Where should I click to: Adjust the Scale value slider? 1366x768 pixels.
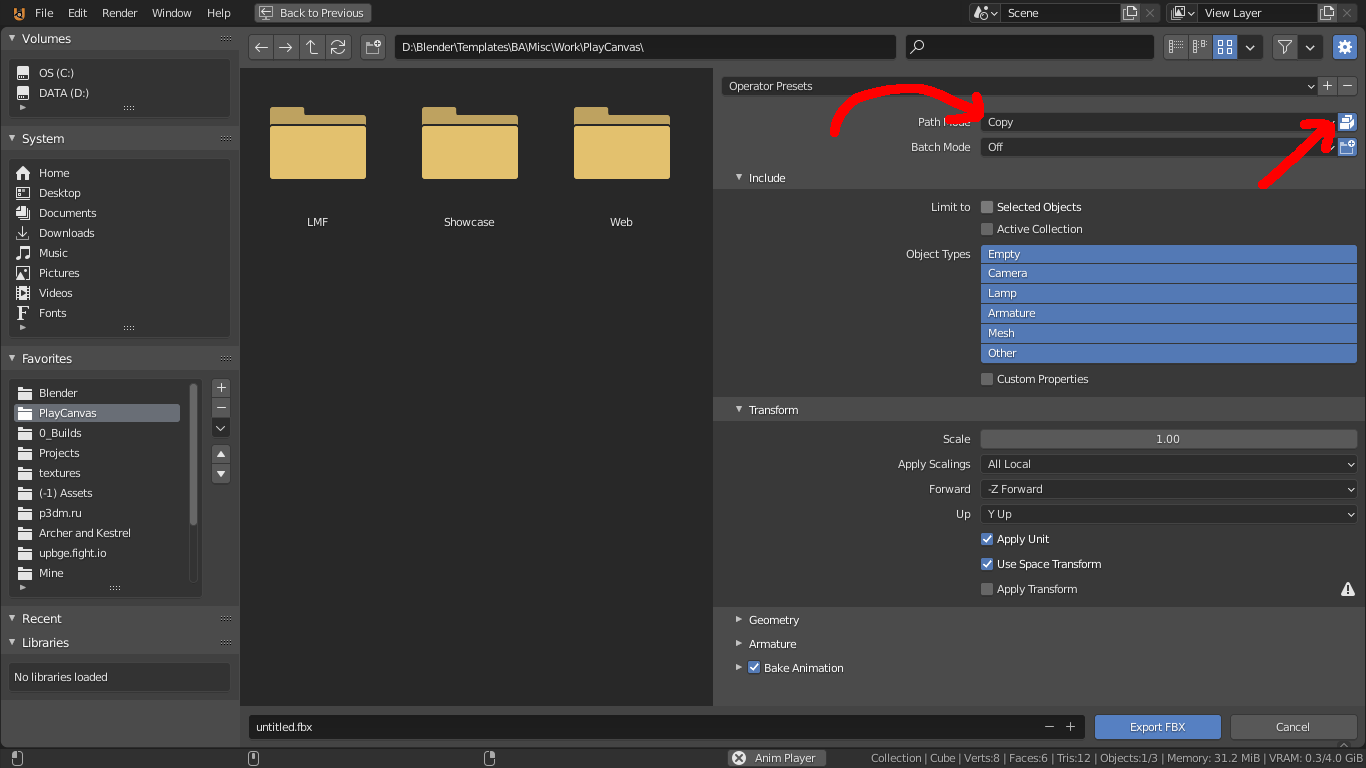(x=1168, y=438)
